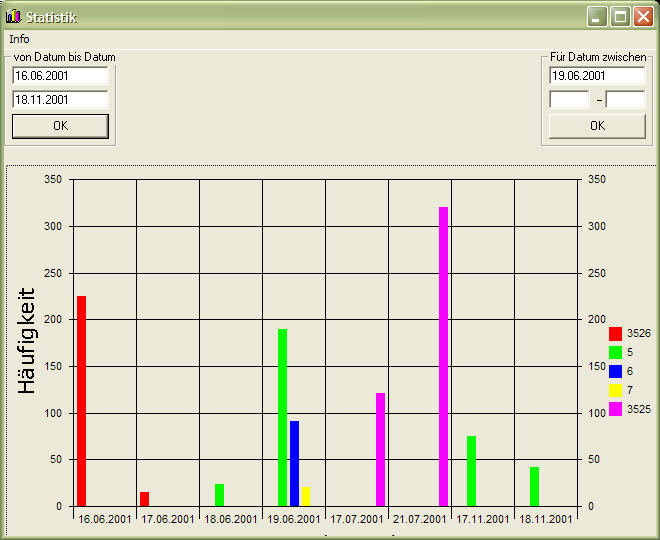Viewport: 660px width, 540px height.
Task: Minimize the Statistik window
Action: tap(597, 17)
